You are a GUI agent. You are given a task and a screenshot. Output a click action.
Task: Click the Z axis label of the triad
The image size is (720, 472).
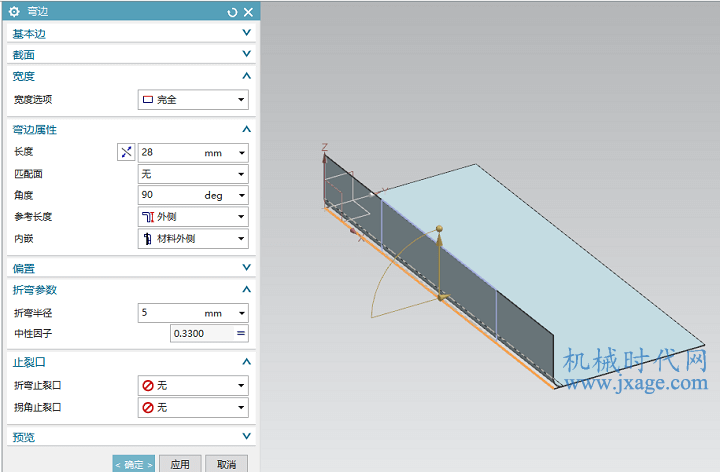click(325, 147)
